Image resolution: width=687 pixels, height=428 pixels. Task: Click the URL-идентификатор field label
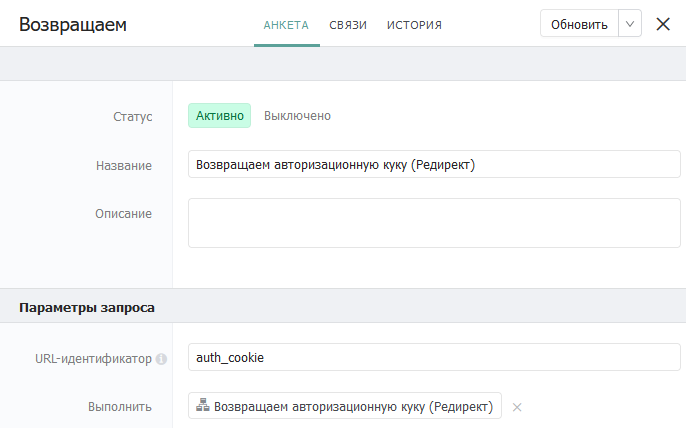coord(93,359)
